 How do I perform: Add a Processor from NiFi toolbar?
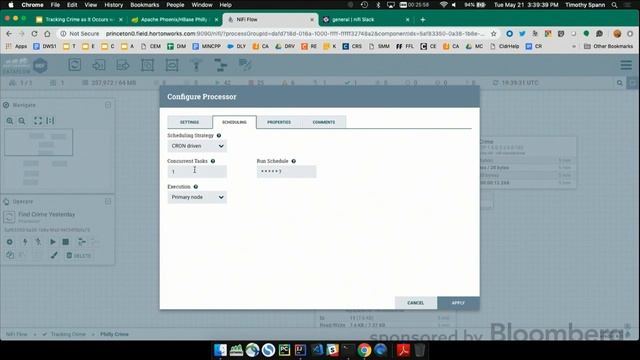[75, 65]
